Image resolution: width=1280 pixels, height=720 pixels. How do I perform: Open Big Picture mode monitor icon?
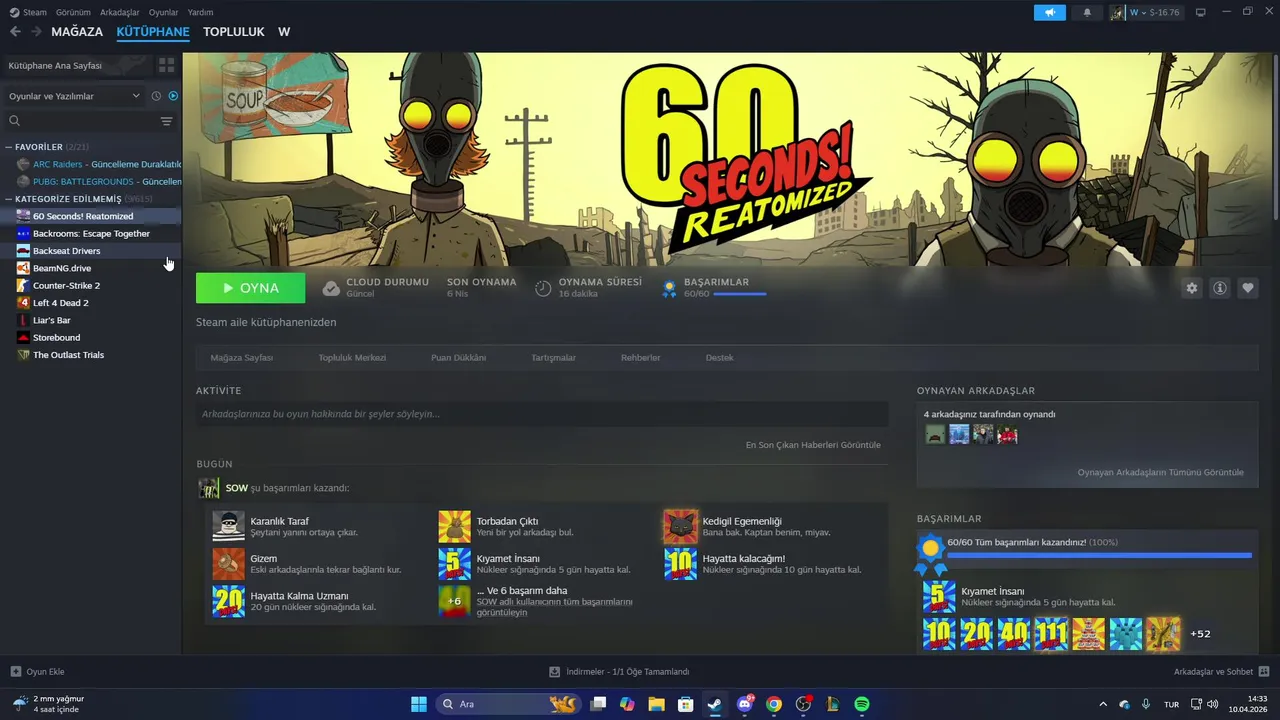click(1201, 12)
